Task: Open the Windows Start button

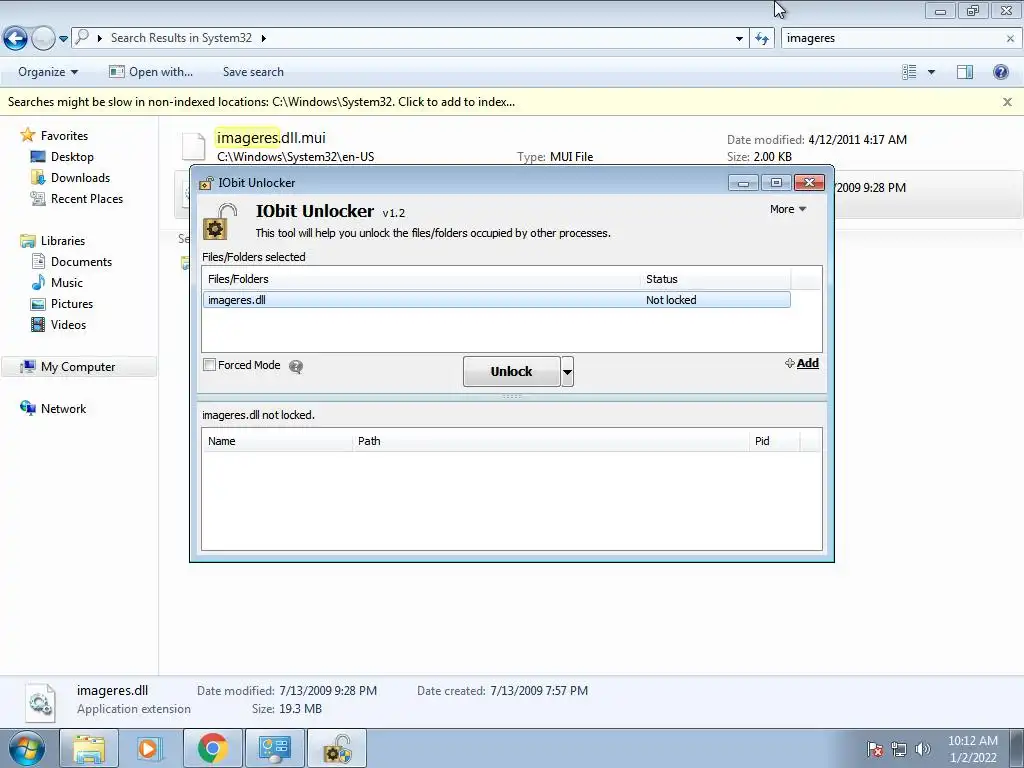Action: 27,748
